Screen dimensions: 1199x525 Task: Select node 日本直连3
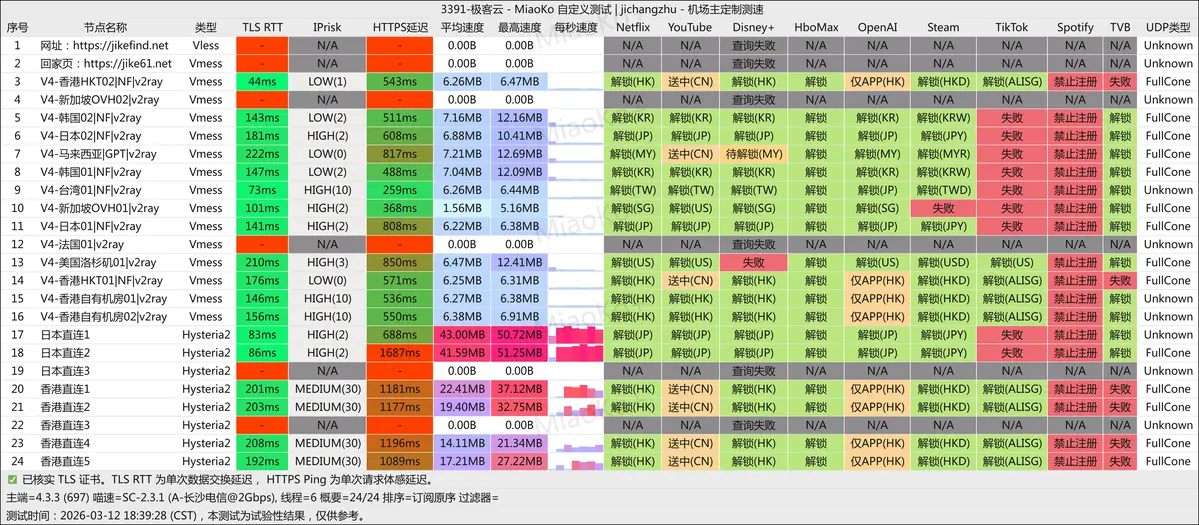pyautogui.click(x=65, y=371)
